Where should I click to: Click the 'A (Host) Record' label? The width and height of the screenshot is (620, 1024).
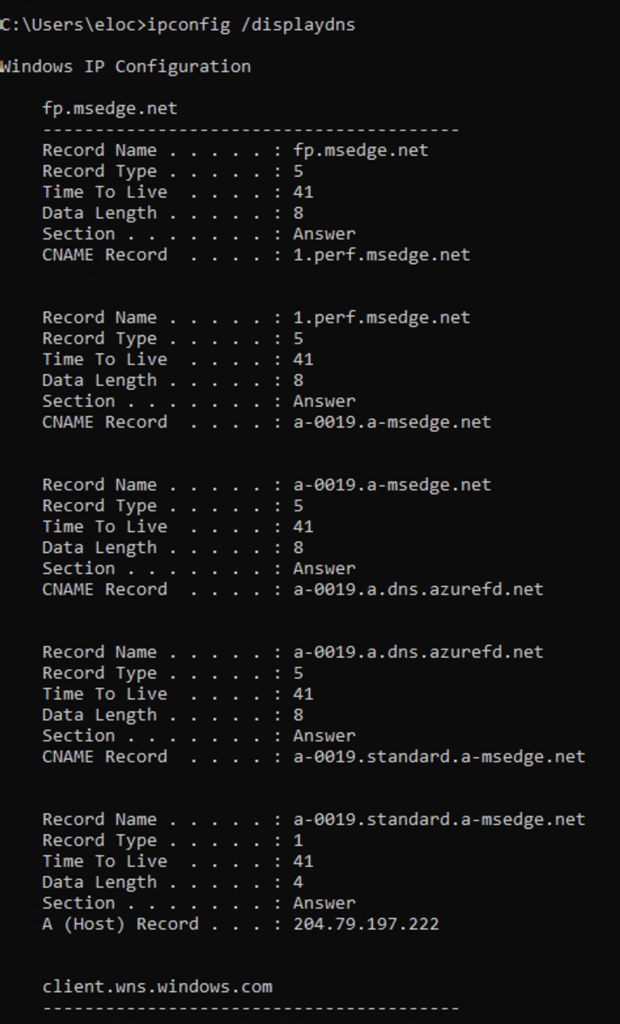coord(120,924)
